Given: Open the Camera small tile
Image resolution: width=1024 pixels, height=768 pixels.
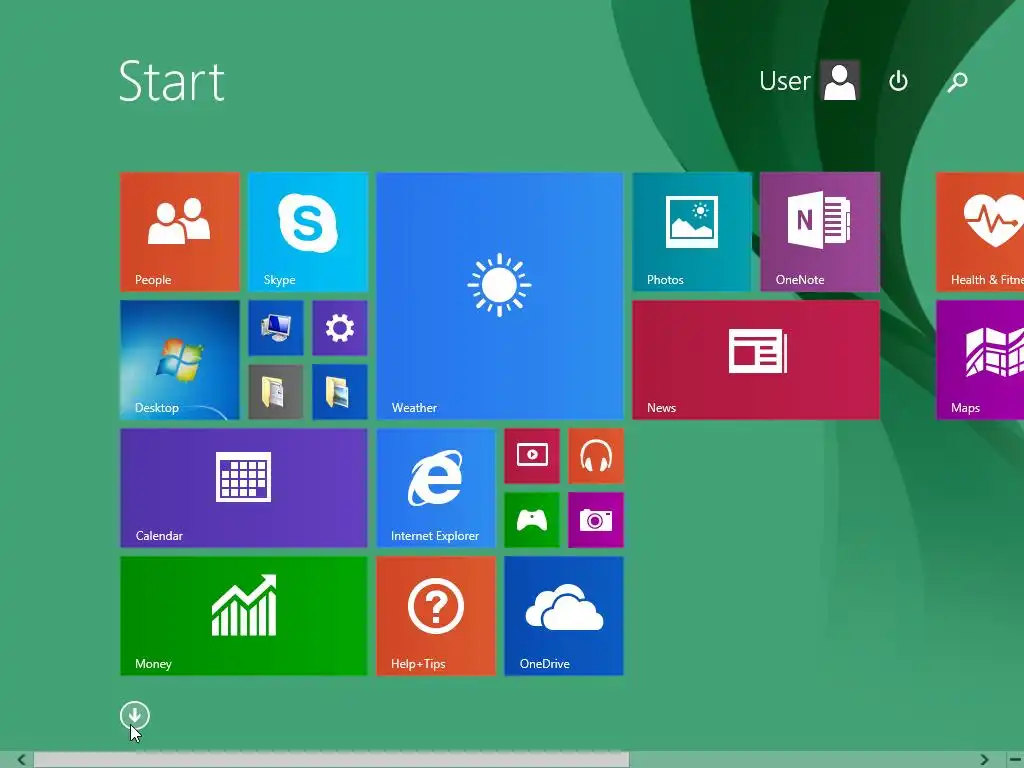Looking at the screenshot, I should tap(596, 520).
